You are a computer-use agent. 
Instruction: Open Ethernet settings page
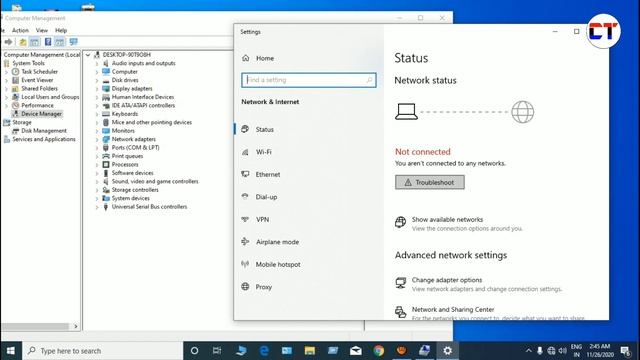click(x=268, y=174)
